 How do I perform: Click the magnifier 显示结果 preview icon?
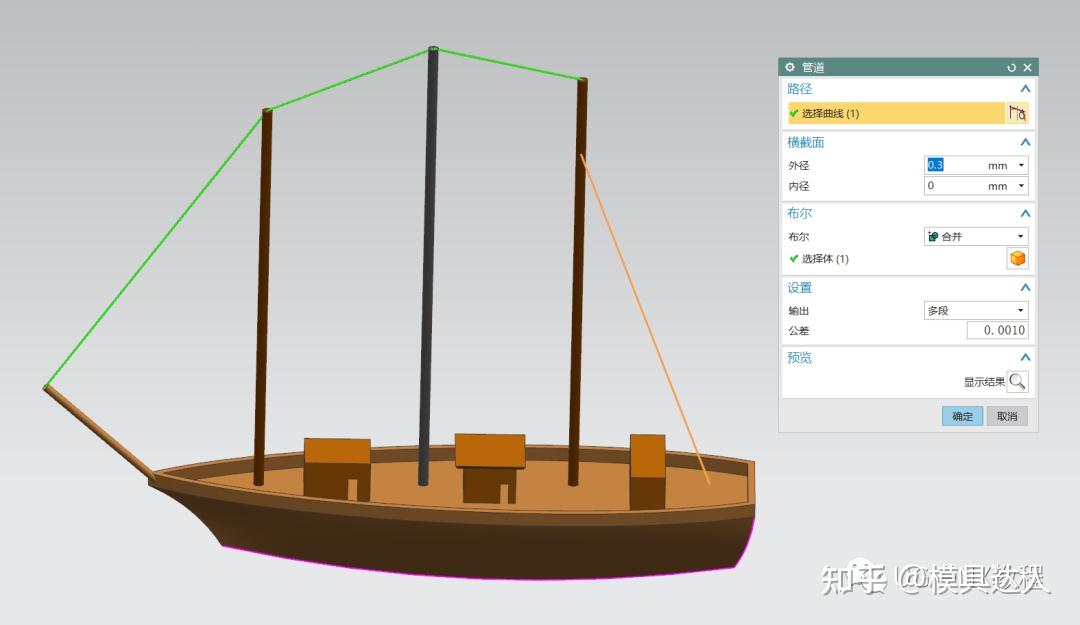click(1017, 381)
